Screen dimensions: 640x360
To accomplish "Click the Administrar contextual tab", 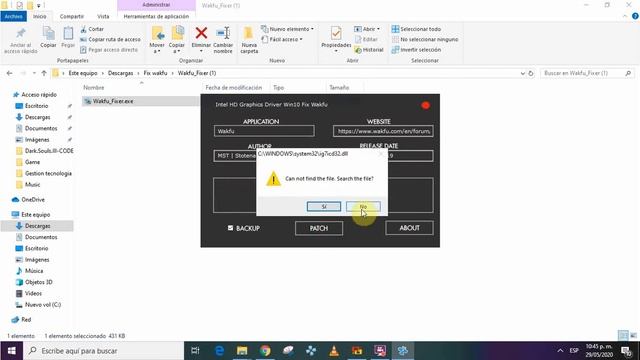I will pos(156,5).
